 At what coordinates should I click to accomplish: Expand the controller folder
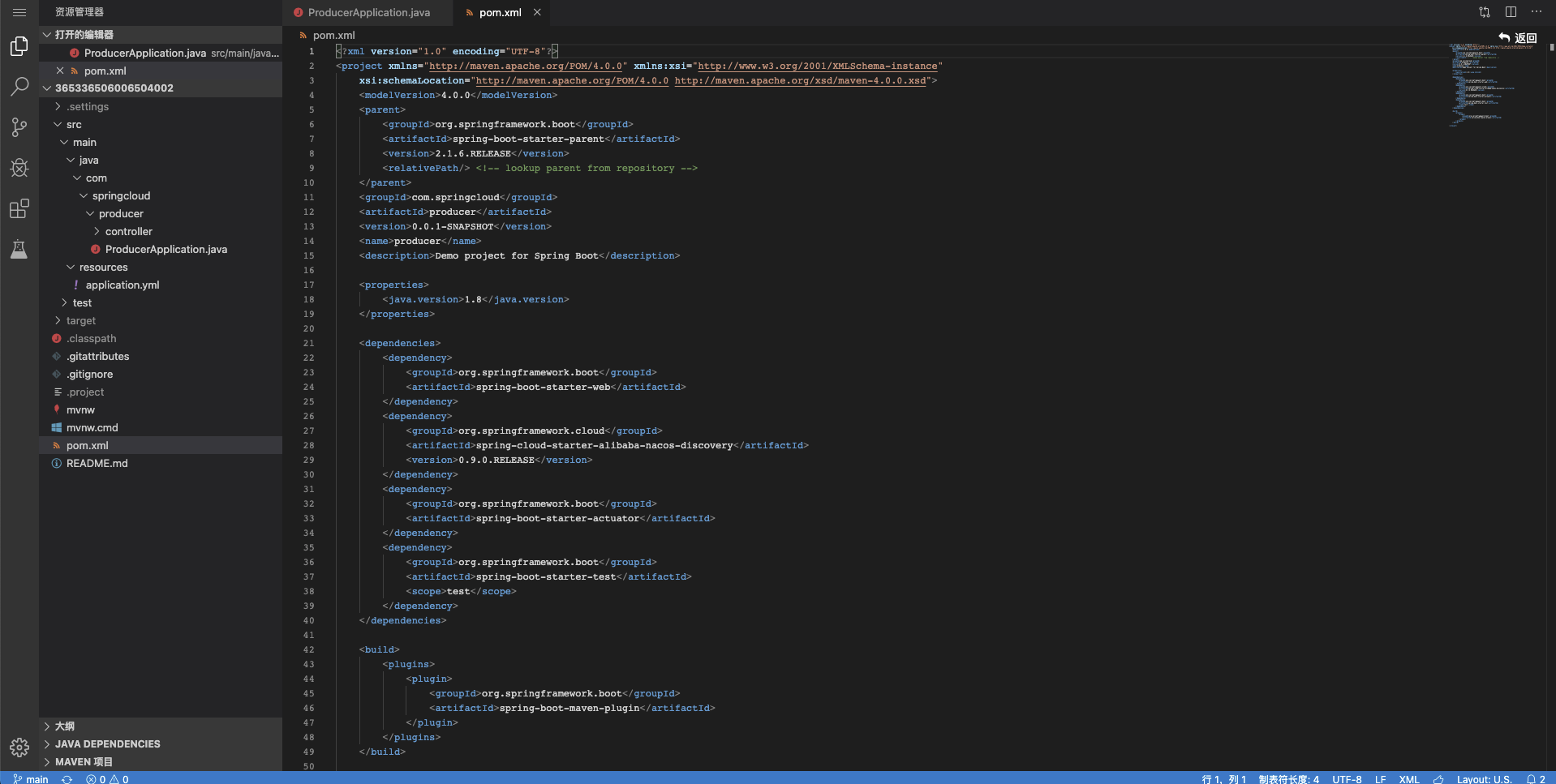(x=128, y=231)
